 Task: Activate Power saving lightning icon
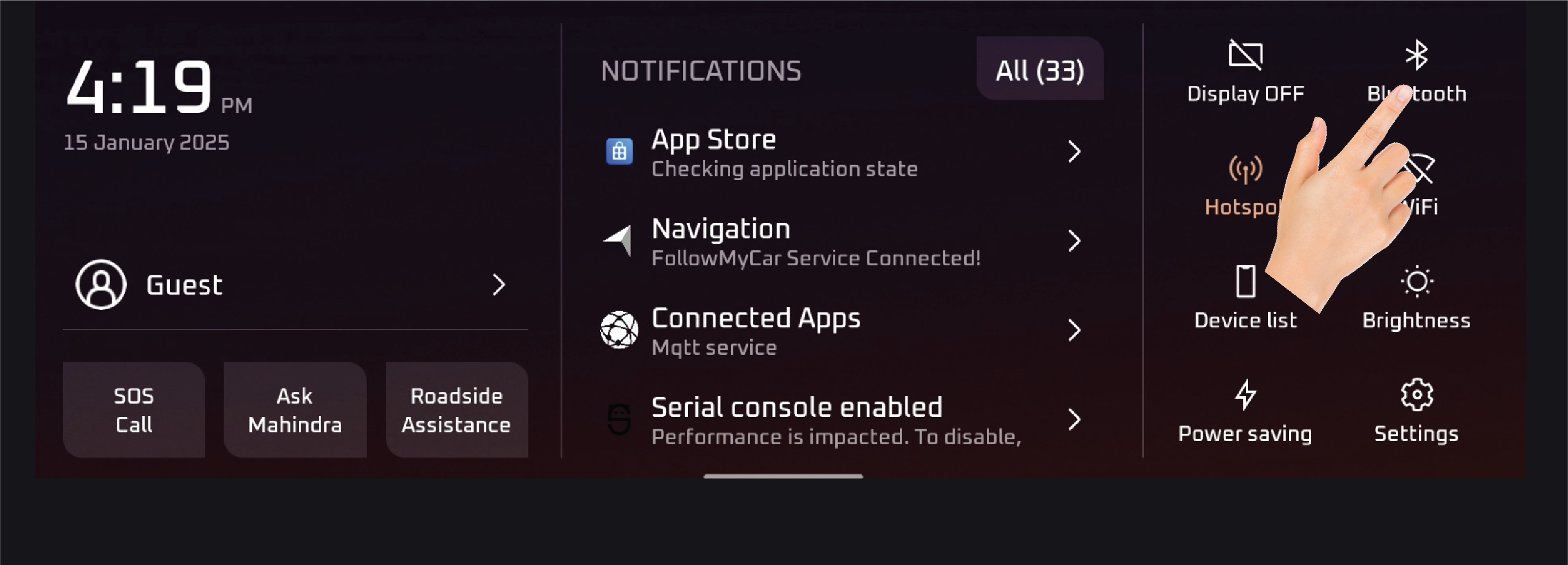(x=1245, y=395)
